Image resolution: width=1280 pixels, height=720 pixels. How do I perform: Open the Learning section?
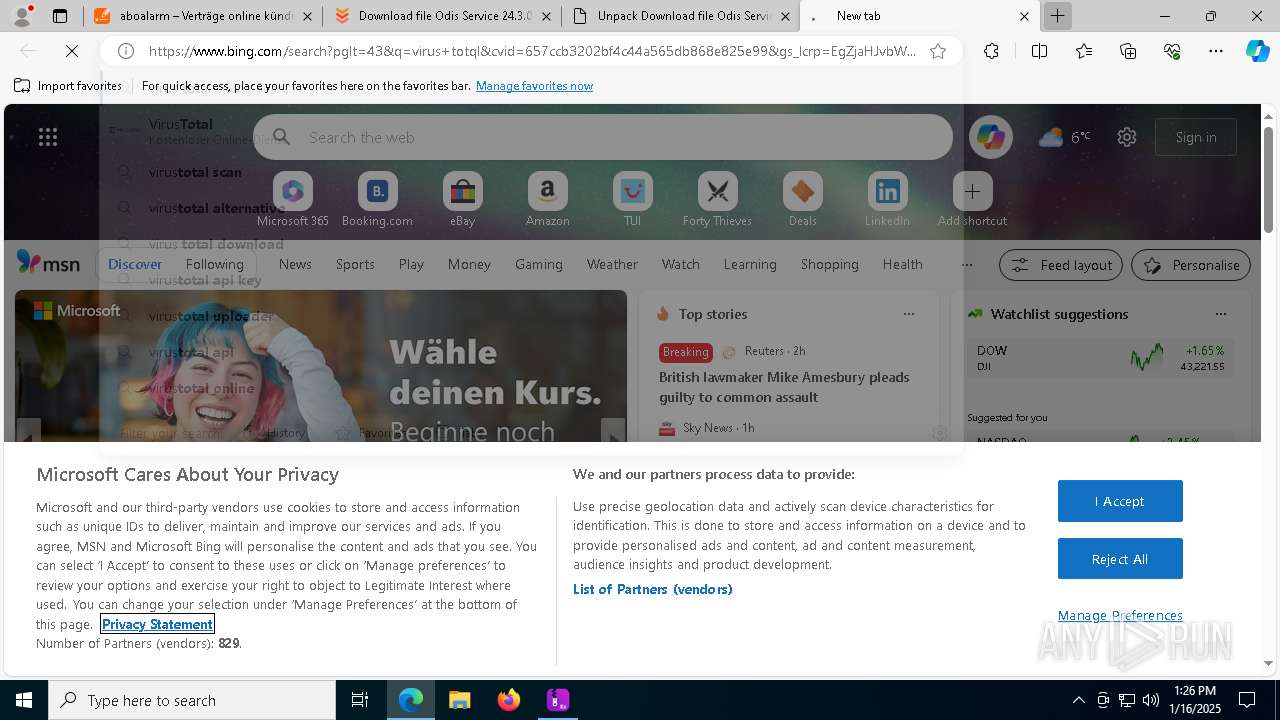[750, 264]
